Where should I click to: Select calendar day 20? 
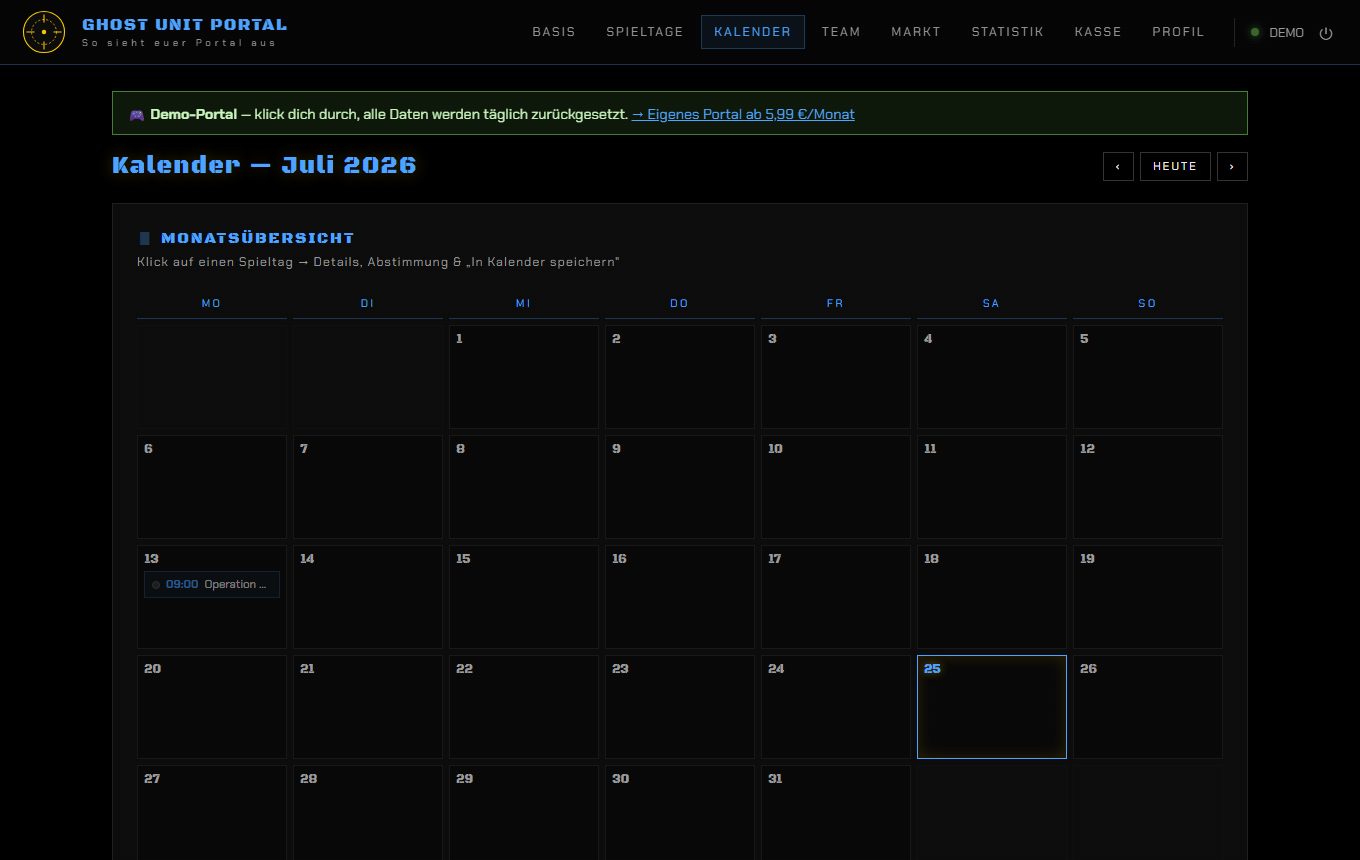212,707
